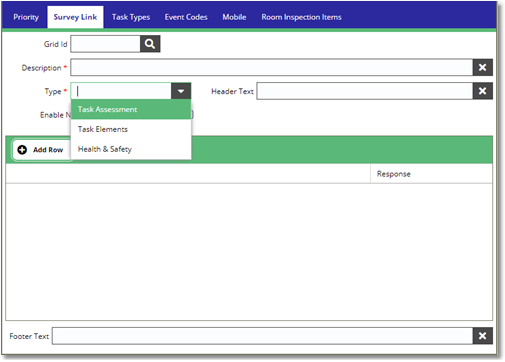The height and width of the screenshot is (362, 505).
Task: Clear the Footer Text field with X
Action: point(482,336)
